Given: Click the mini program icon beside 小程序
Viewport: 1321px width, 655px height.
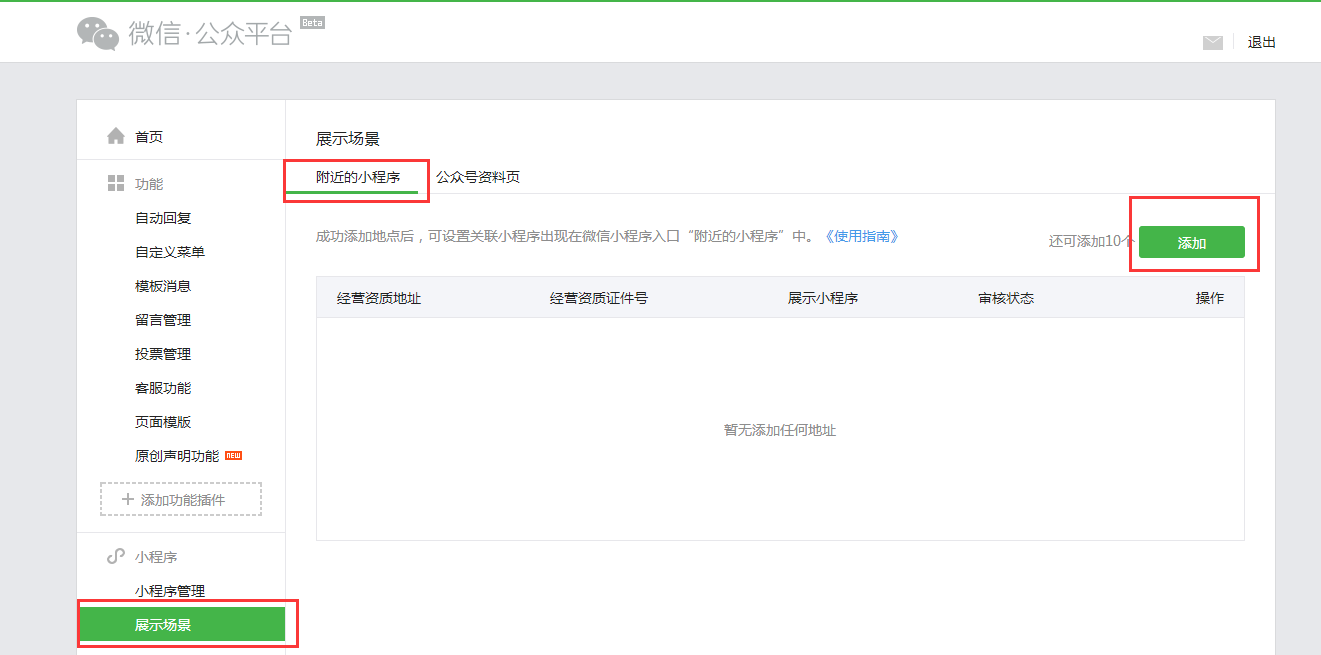Looking at the screenshot, I should pyautogui.click(x=116, y=557).
